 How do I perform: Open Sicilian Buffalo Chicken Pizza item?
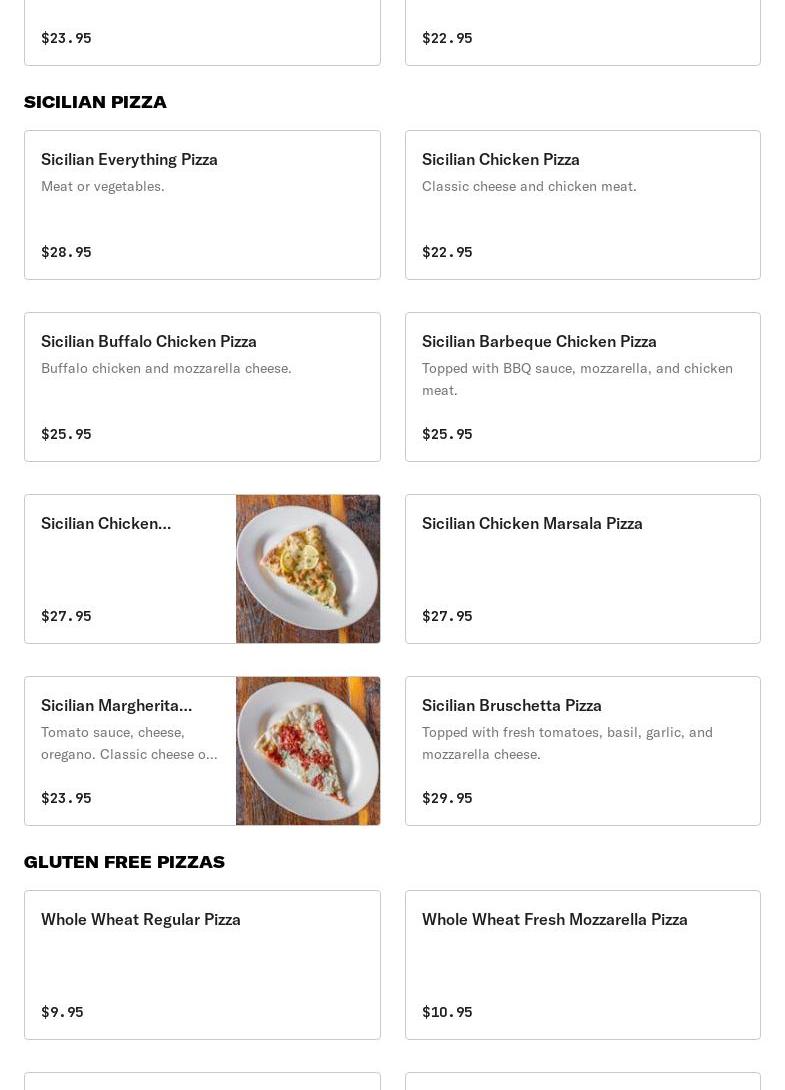(202, 387)
